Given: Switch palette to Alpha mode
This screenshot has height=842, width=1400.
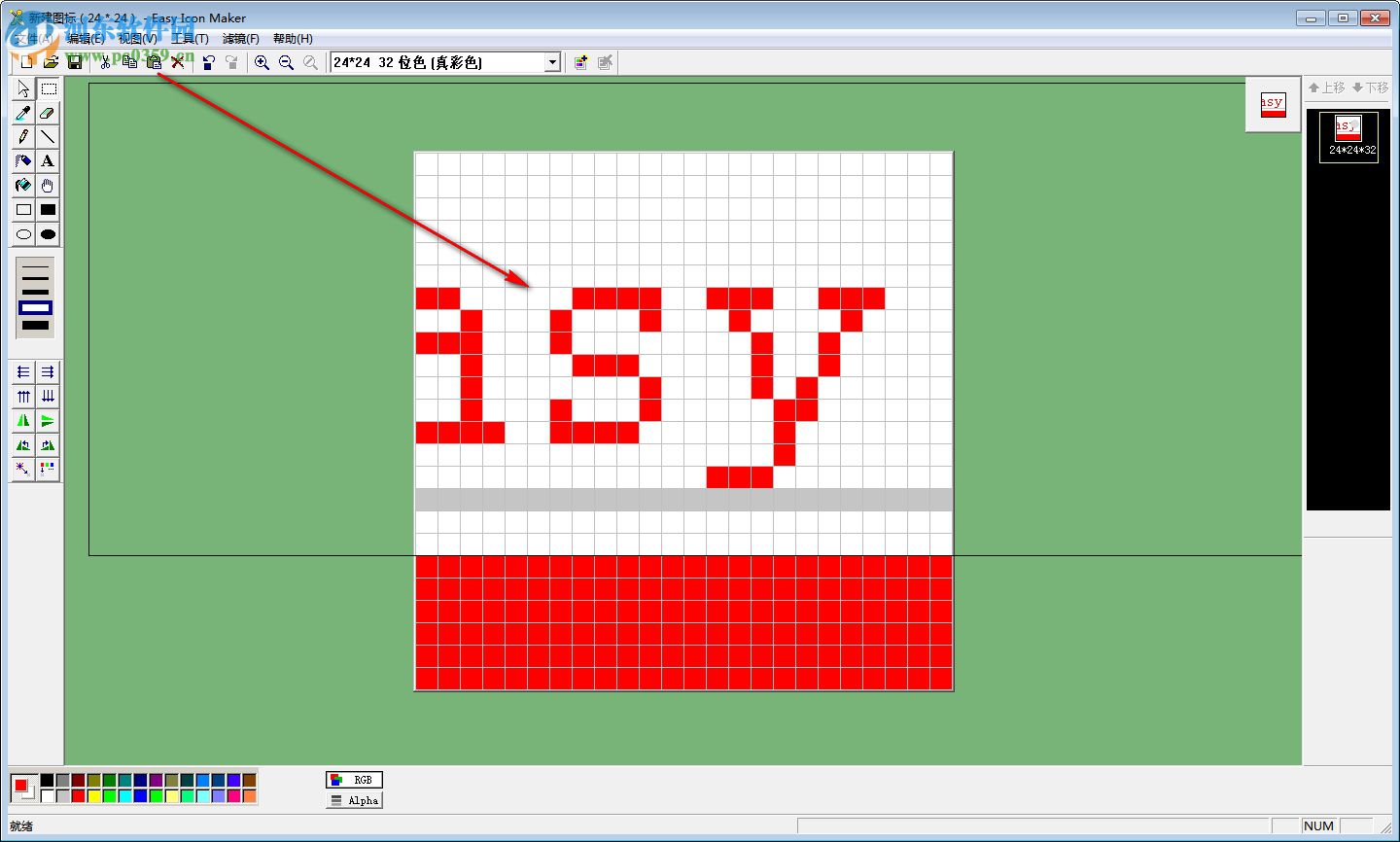Looking at the screenshot, I should coord(355,800).
